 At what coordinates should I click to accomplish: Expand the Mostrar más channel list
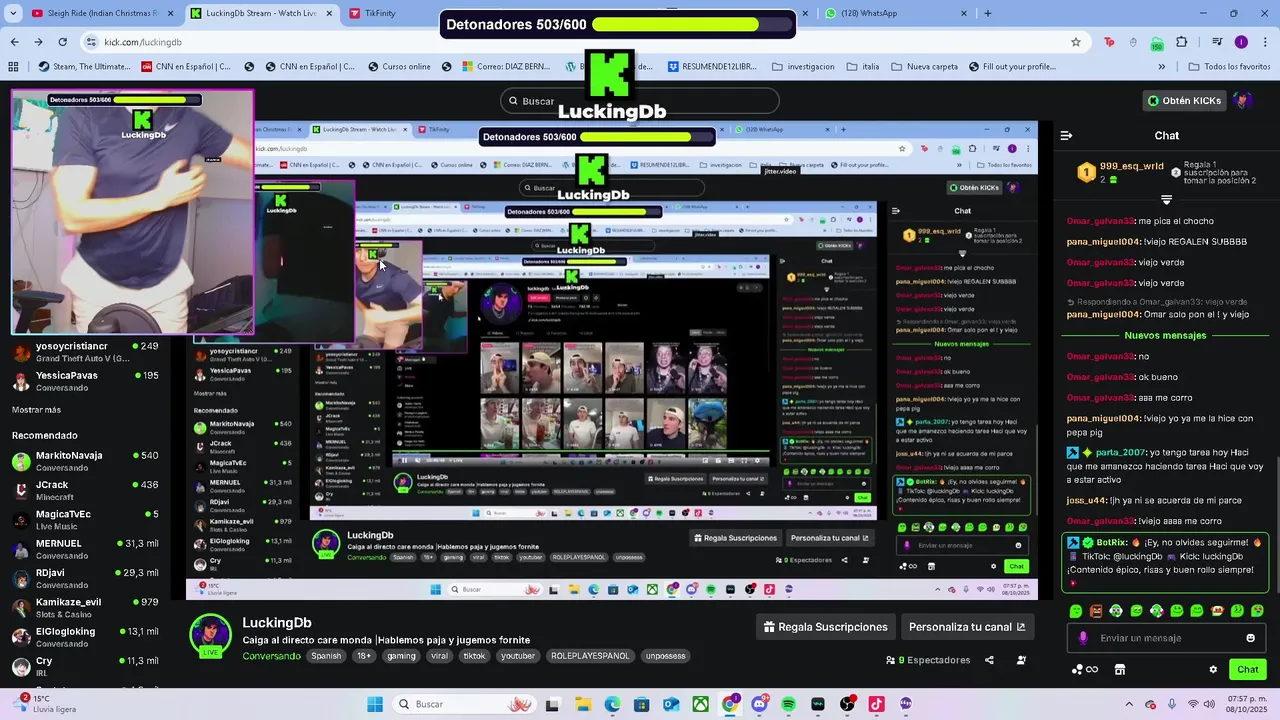[36, 410]
